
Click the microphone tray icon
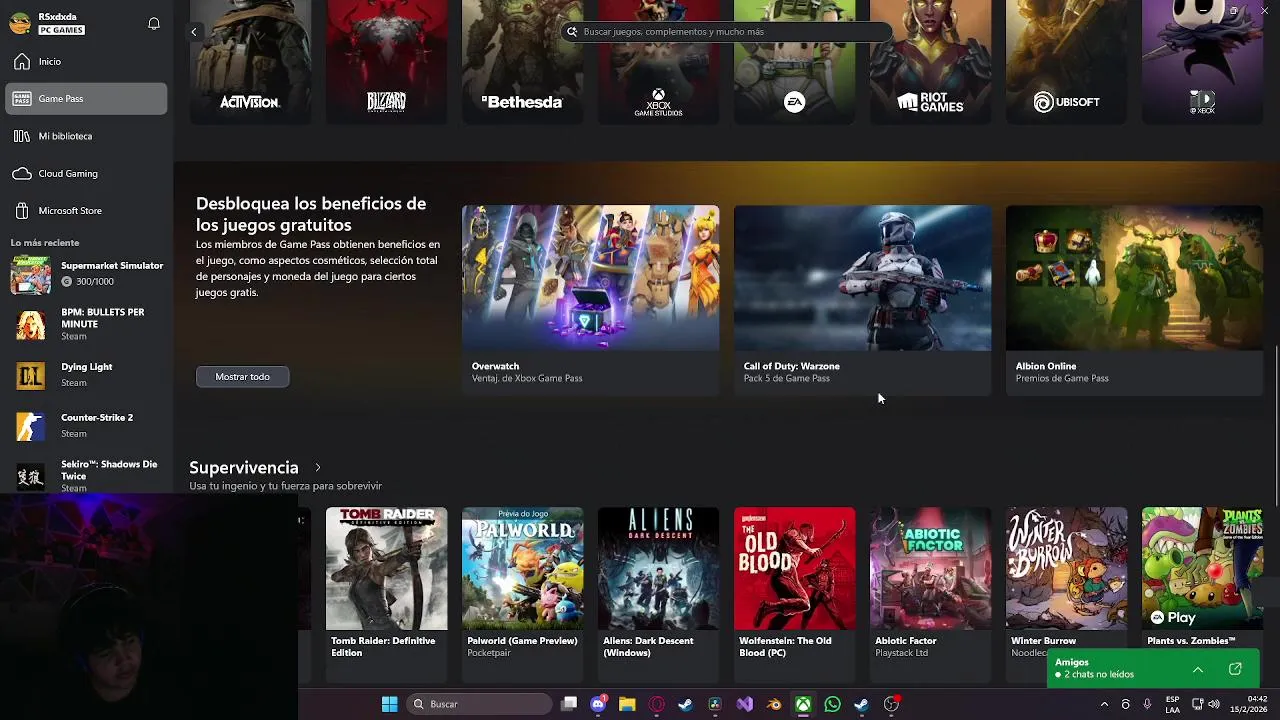[1147, 705]
